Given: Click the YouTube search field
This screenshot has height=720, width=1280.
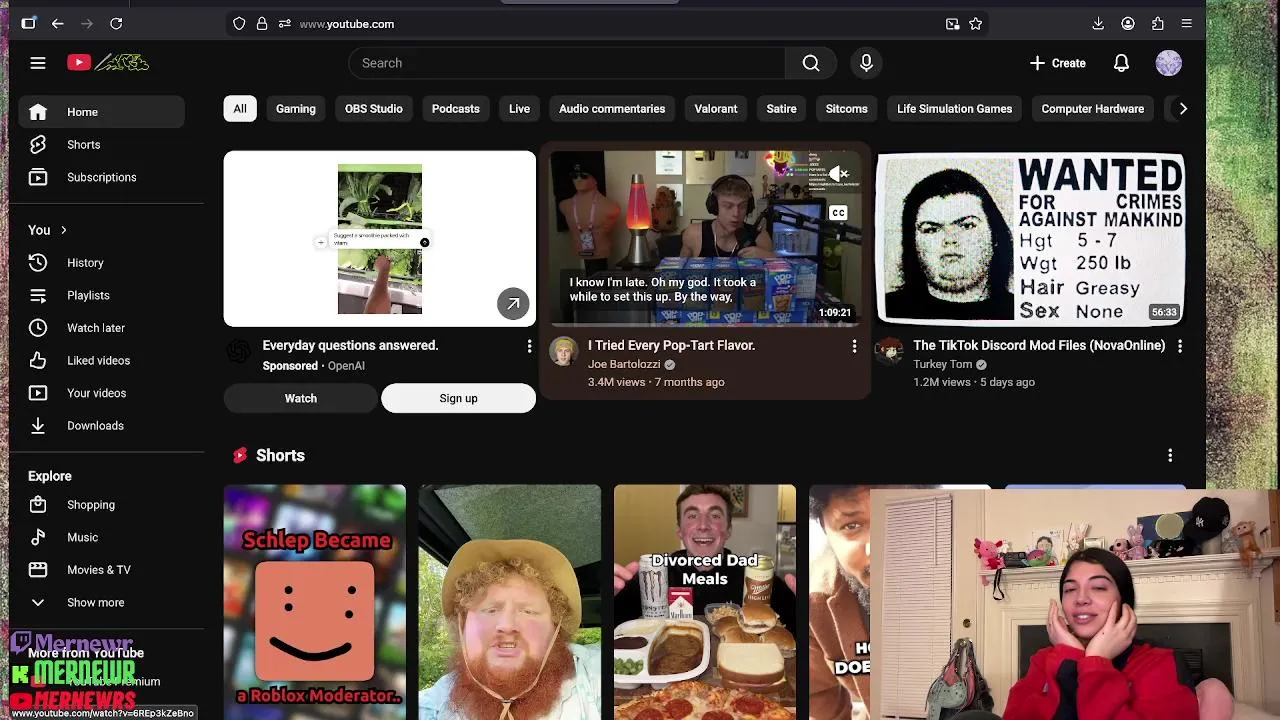Looking at the screenshot, I should click(567, 63).
